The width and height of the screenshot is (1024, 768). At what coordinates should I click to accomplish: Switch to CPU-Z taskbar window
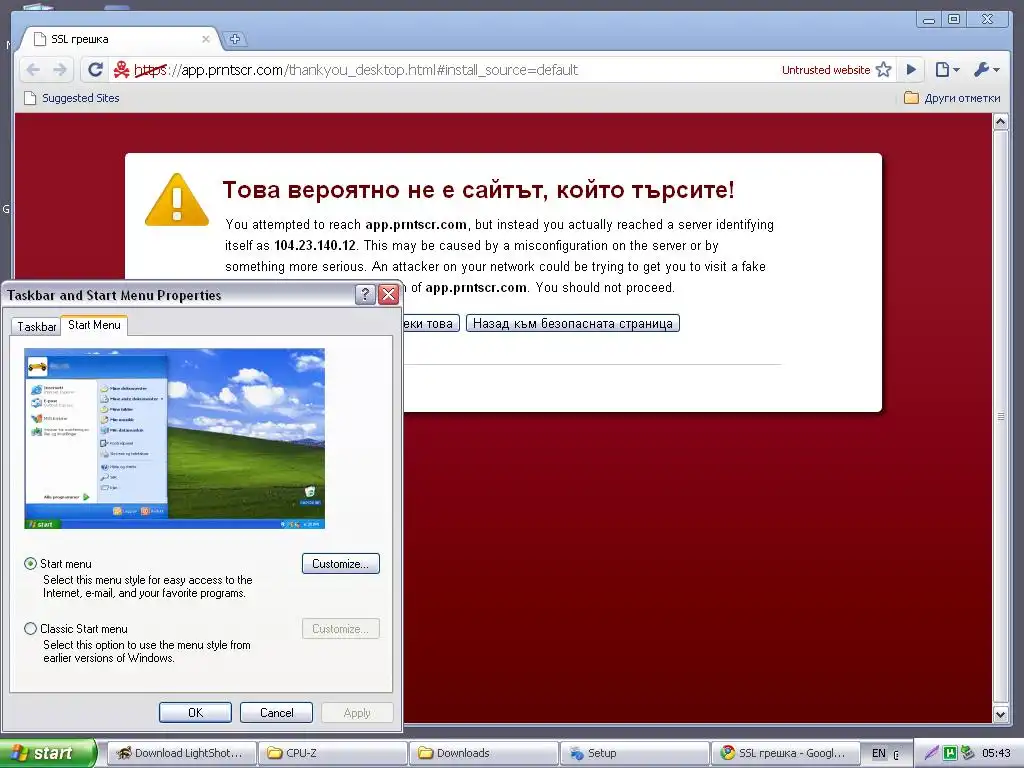coord(333,753)
